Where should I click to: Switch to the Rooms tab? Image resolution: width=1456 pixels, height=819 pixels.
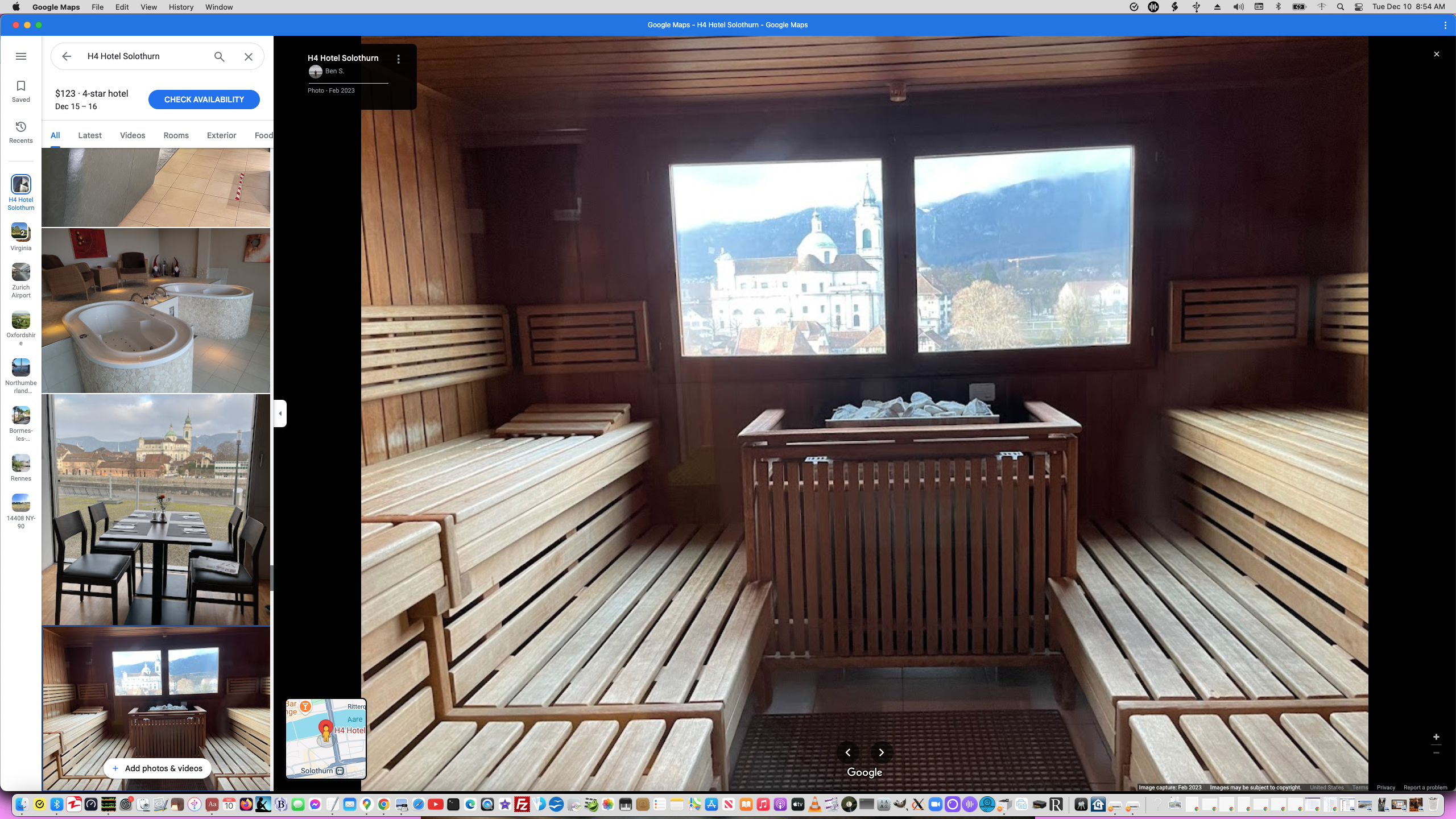tap(176, 135)
